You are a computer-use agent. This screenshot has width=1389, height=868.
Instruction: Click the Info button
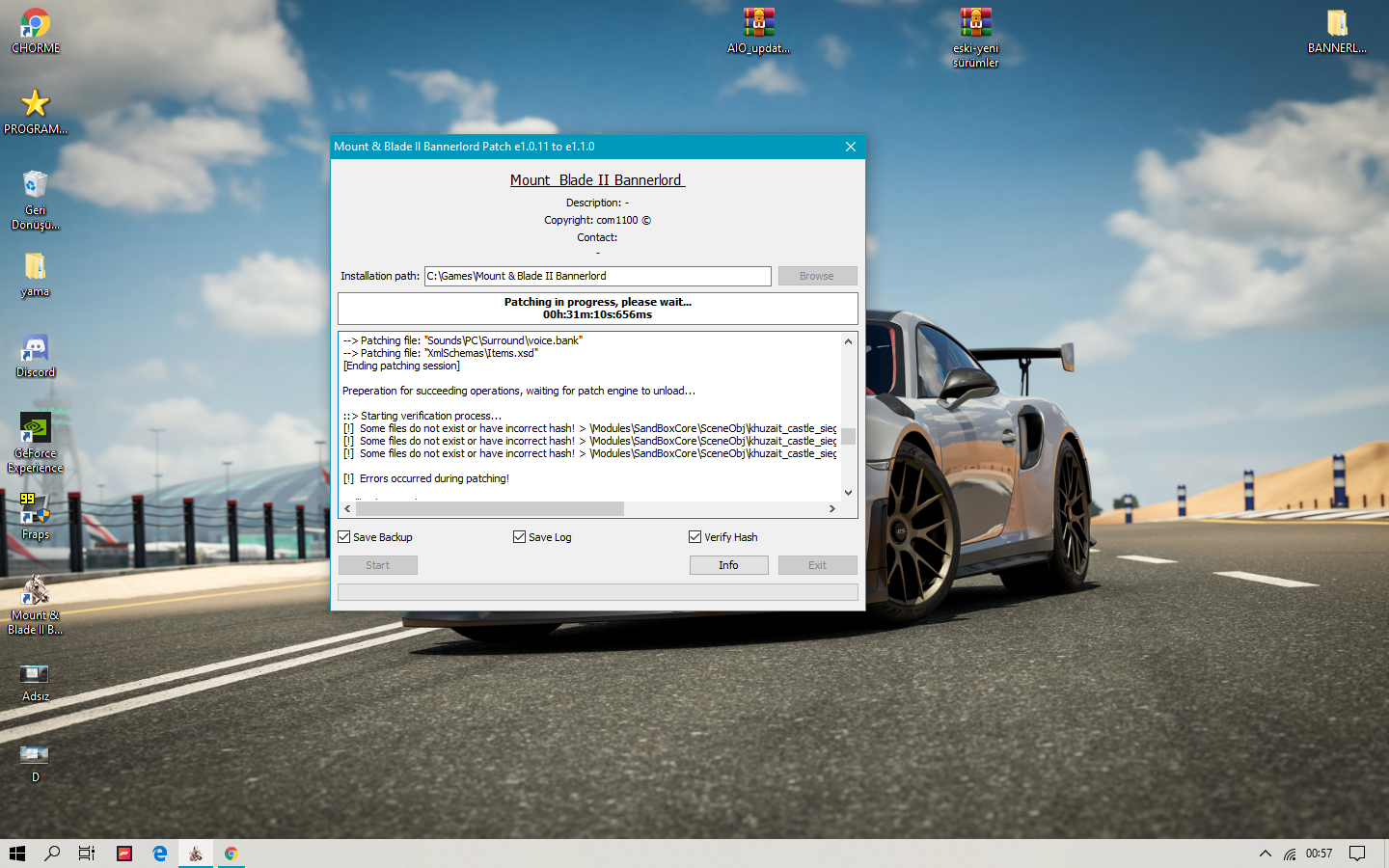729,565
